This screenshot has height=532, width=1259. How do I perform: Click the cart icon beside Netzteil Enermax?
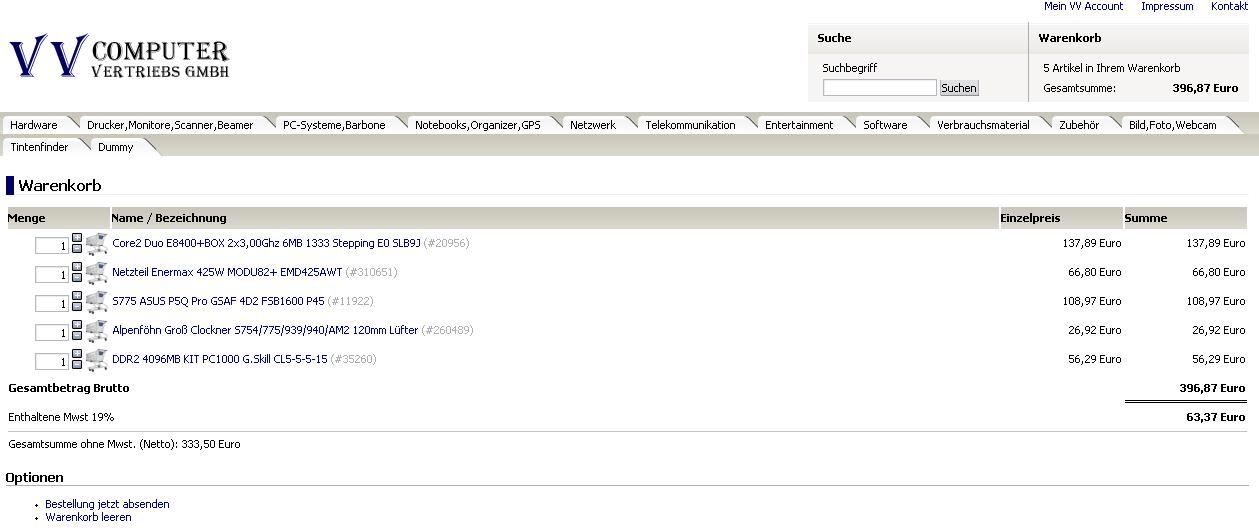(x=97, y=273)
